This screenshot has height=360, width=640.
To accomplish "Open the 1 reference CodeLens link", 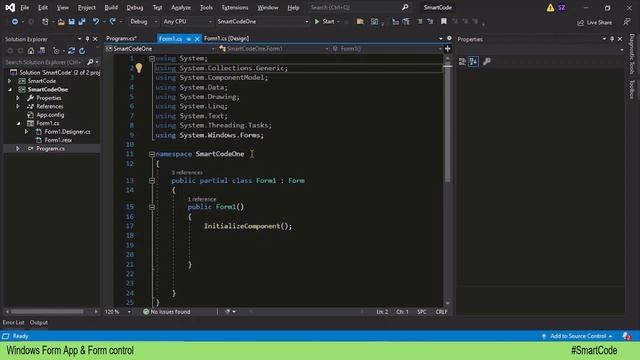I will point(202,199).
